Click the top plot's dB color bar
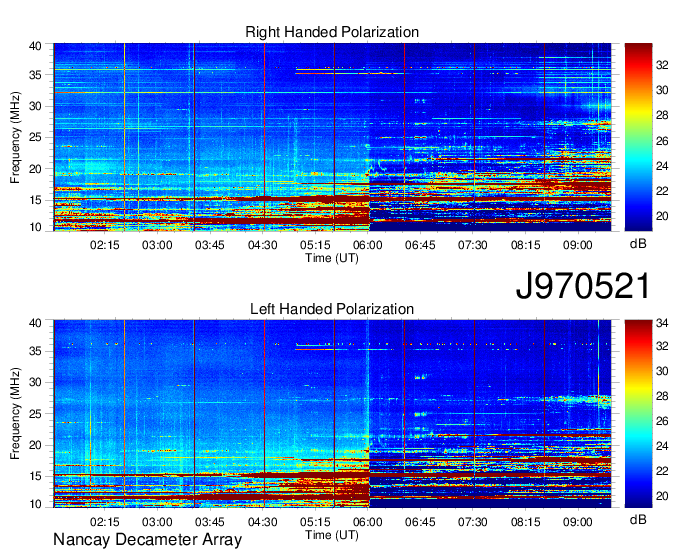The image size is (680, 552). 638,137
